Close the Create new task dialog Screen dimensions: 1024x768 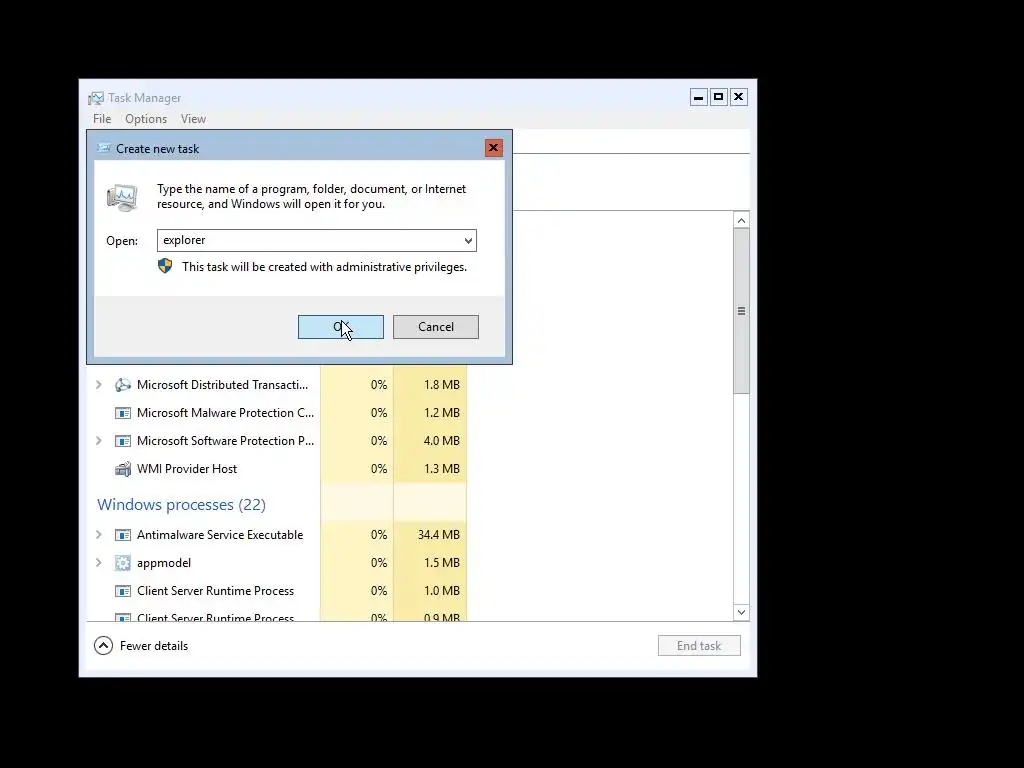494,148
